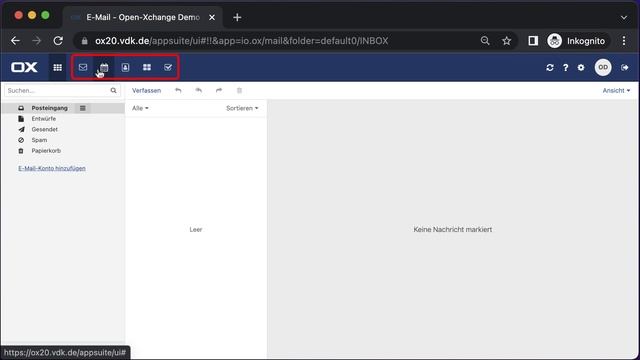Open the Sortieren dropdown
The width and height of the screenshot is (640, 360).
pyautogui.click(x=242, y=108)
